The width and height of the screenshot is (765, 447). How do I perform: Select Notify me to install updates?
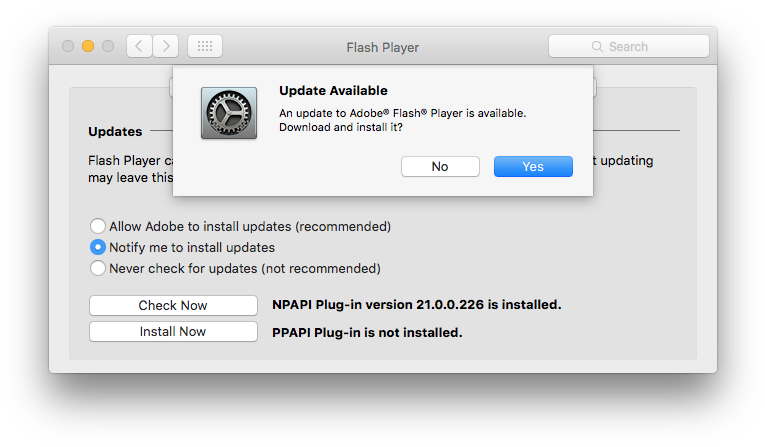click(x=98, y=247)
